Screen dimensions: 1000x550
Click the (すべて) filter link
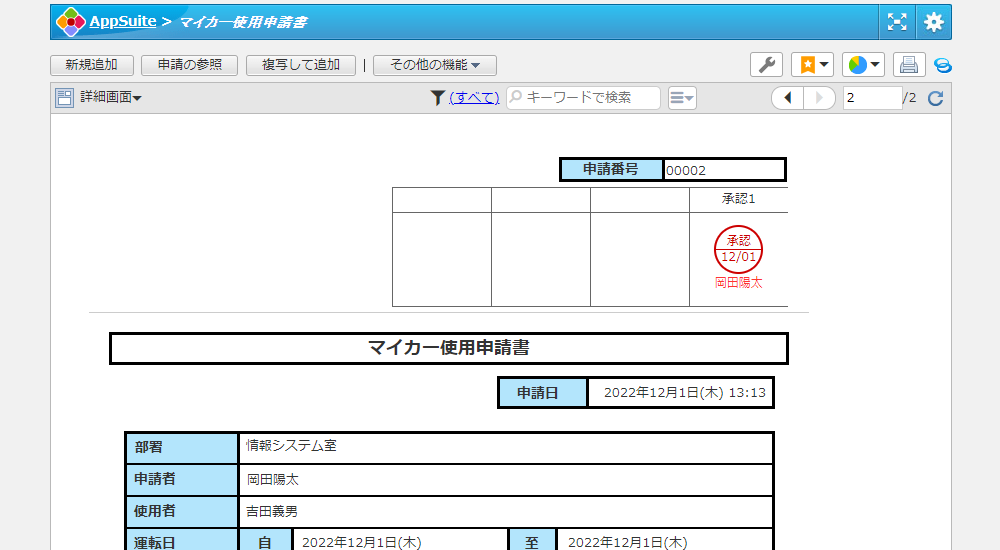[474, 98]
